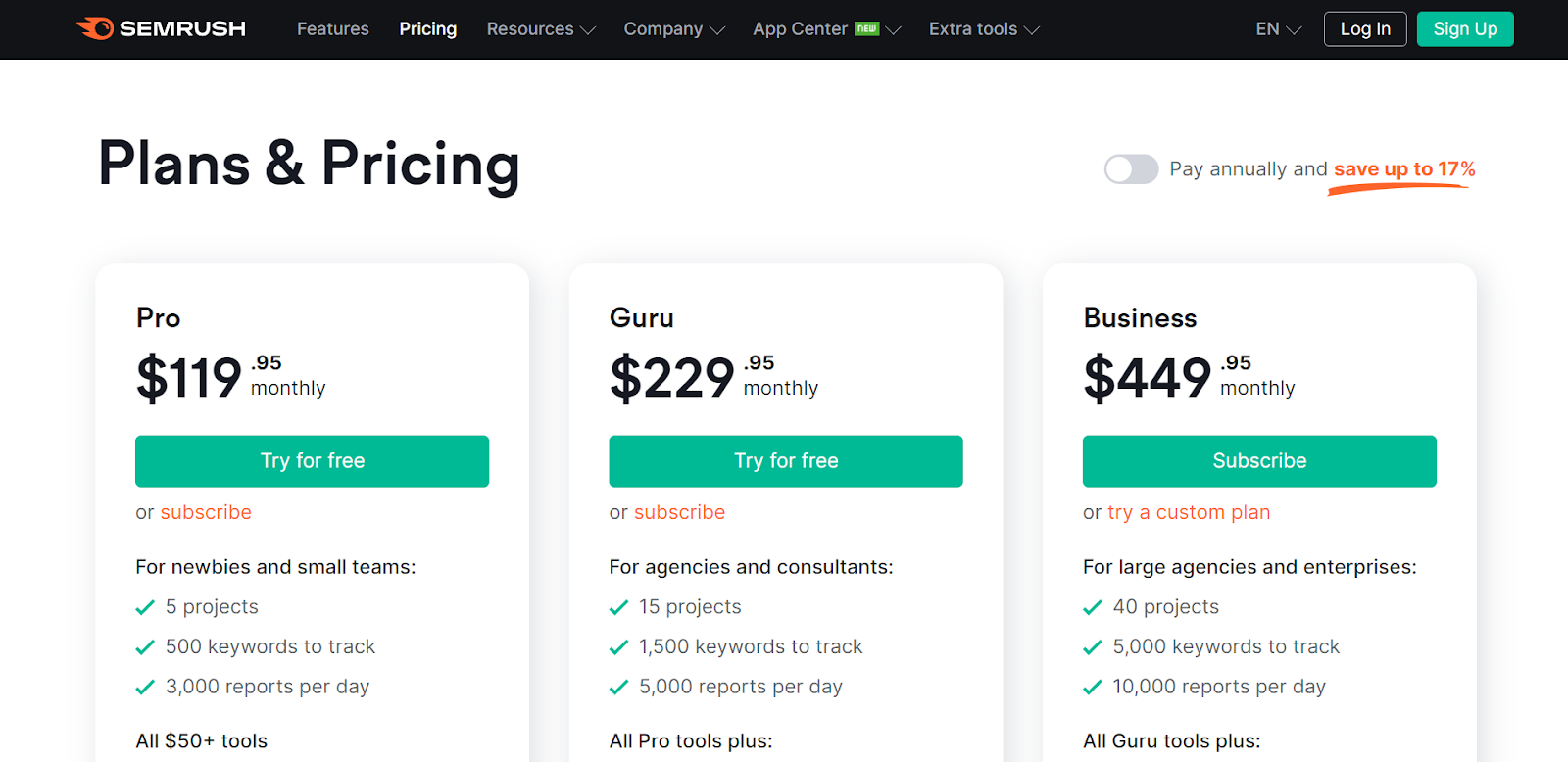Click checkmark icon beside 15 projects
Image resolution: width=1568 pixels, height=762 pixels.
click(x=618, y=607)
